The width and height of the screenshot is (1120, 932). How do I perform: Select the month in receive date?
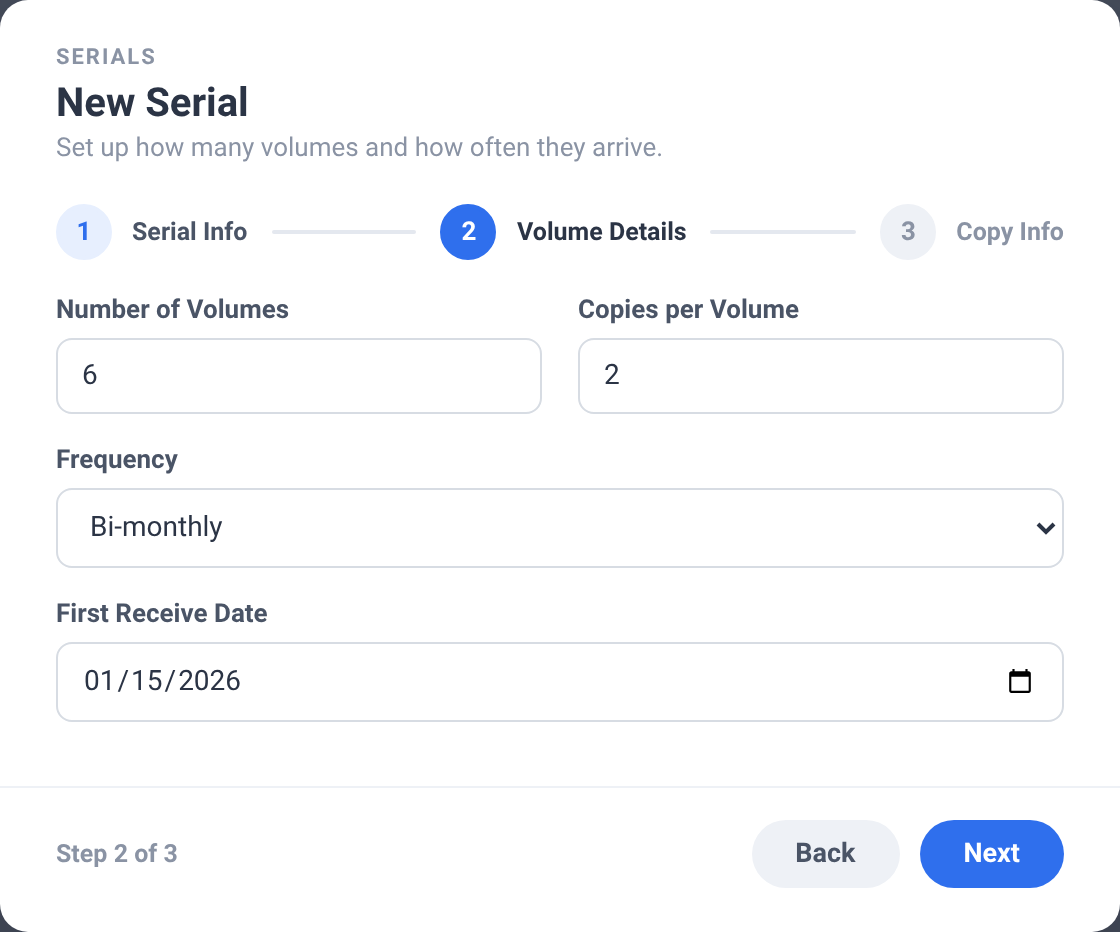99,681
